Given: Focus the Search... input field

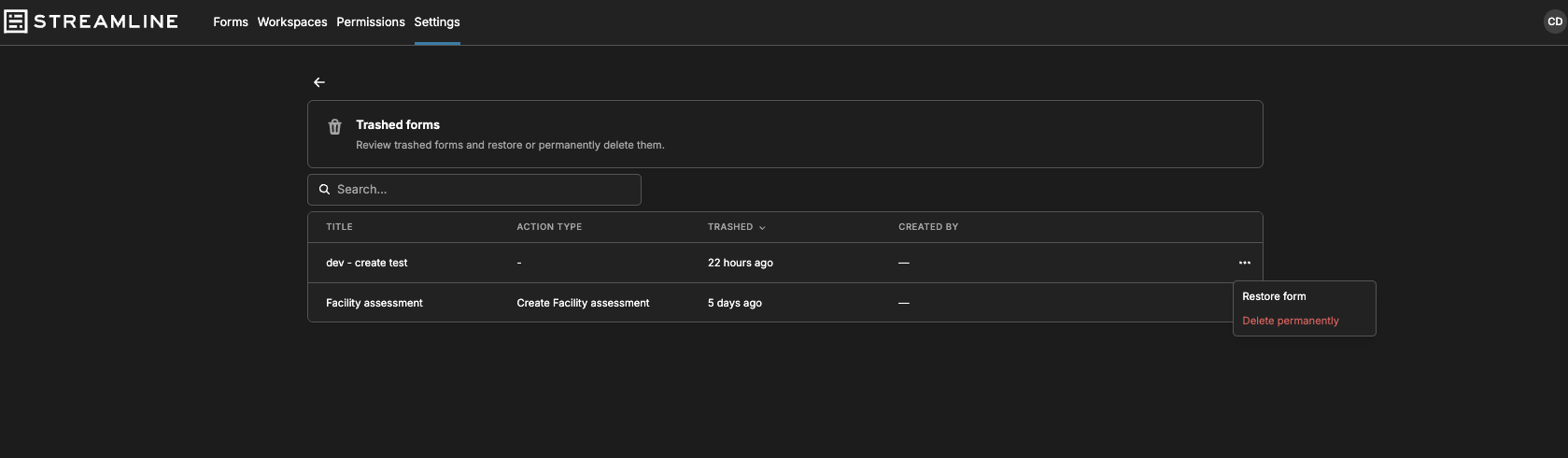Looking at the screenshot, I should click(x=474, y=189).
